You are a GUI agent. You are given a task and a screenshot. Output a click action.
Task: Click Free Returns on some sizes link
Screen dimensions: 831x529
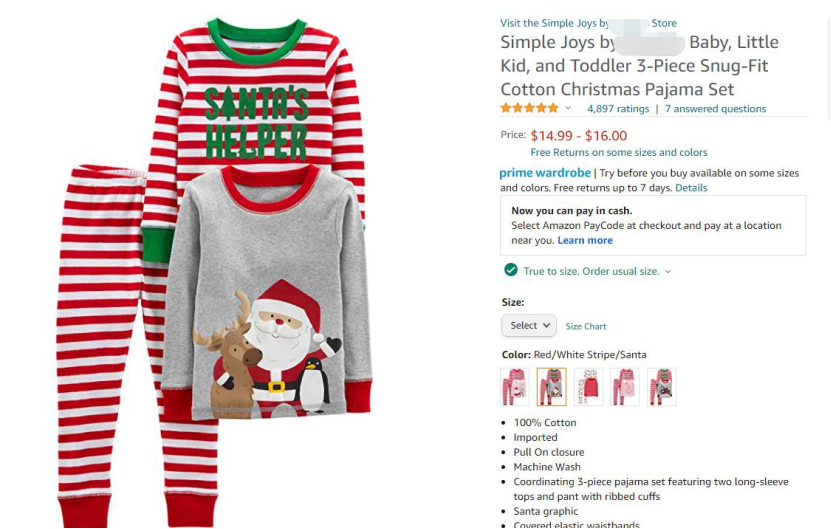[618, 152]
